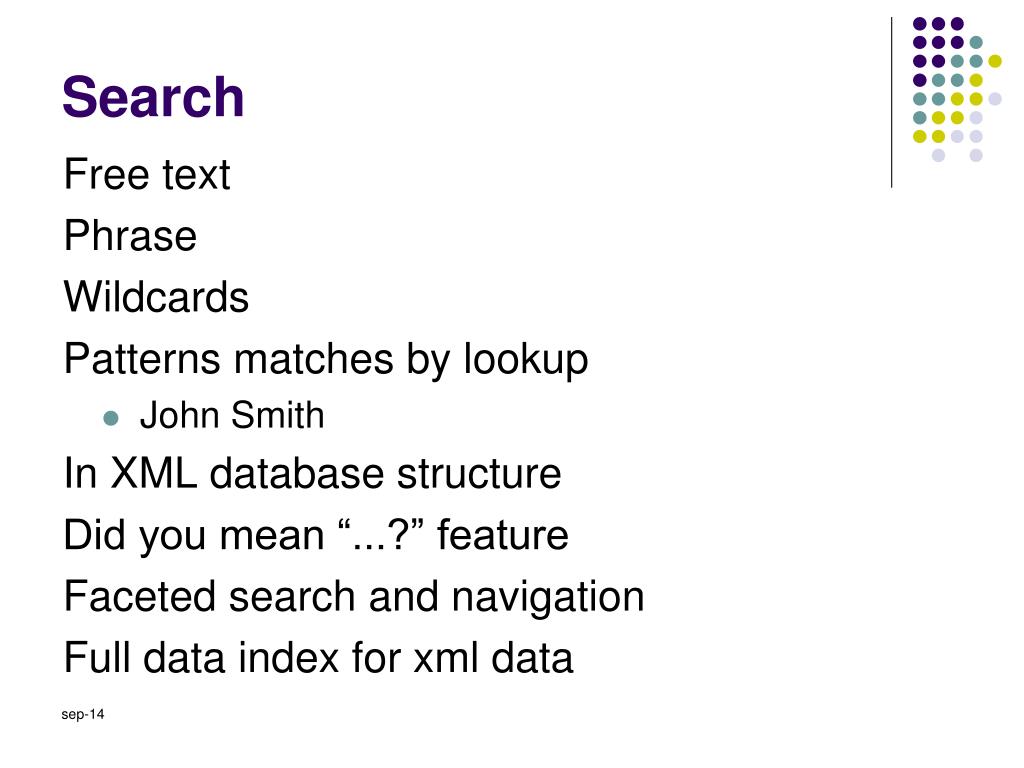The height and width of the screenshot is (768, 1024).
Task: Select the Free text line
Action: [x=147, y=174]
